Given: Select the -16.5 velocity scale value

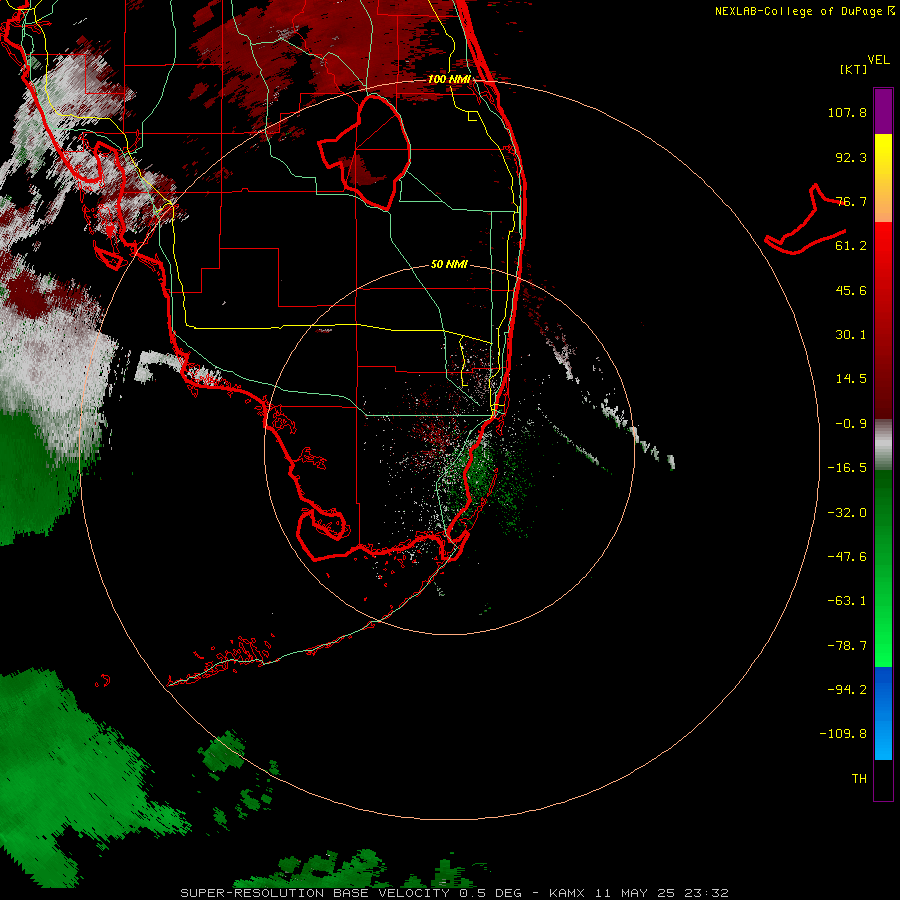Looking at the screenshot, I should pos(847,468).
